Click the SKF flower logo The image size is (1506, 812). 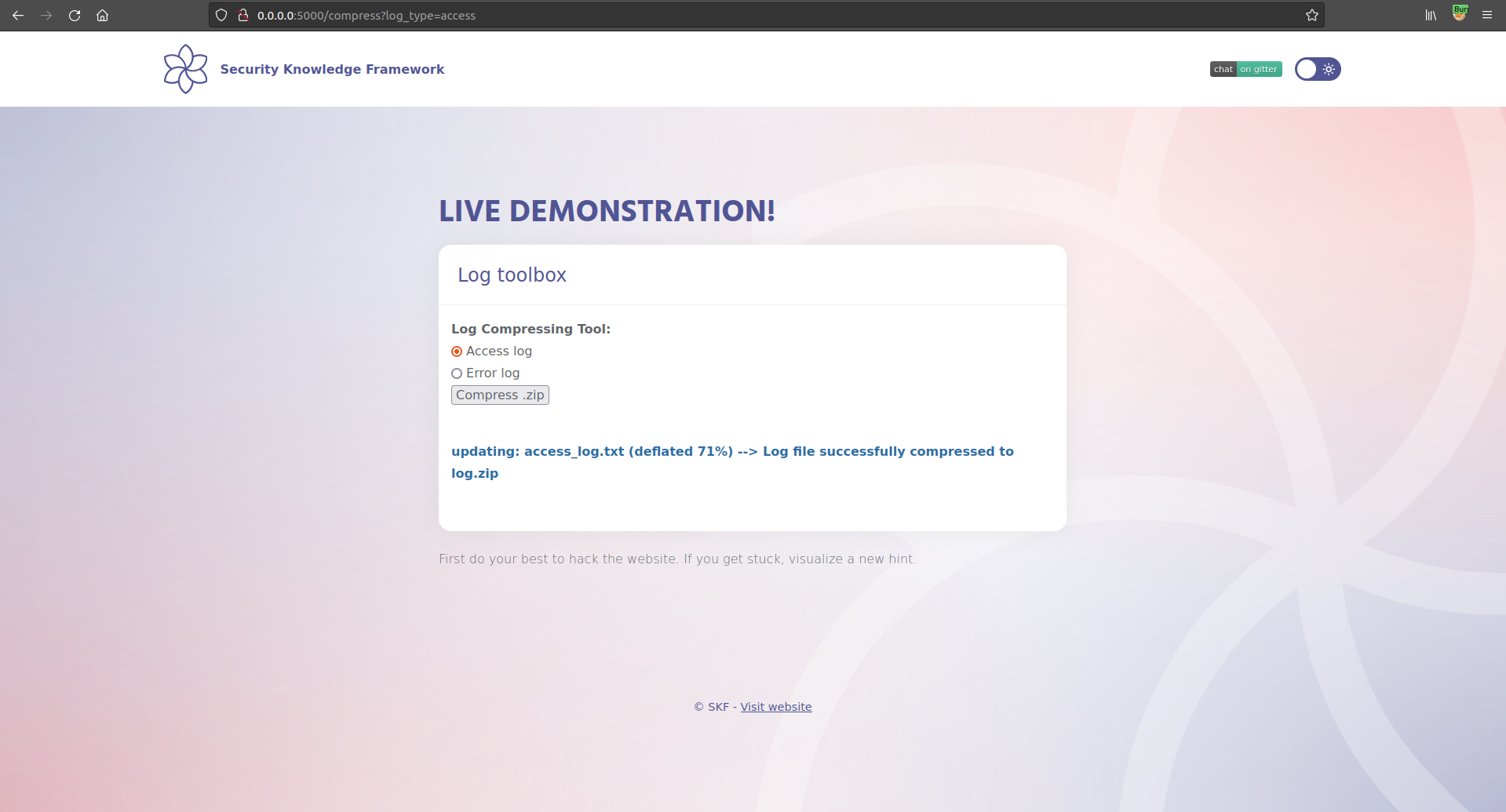pyautogui.click(x=186, y=69)
